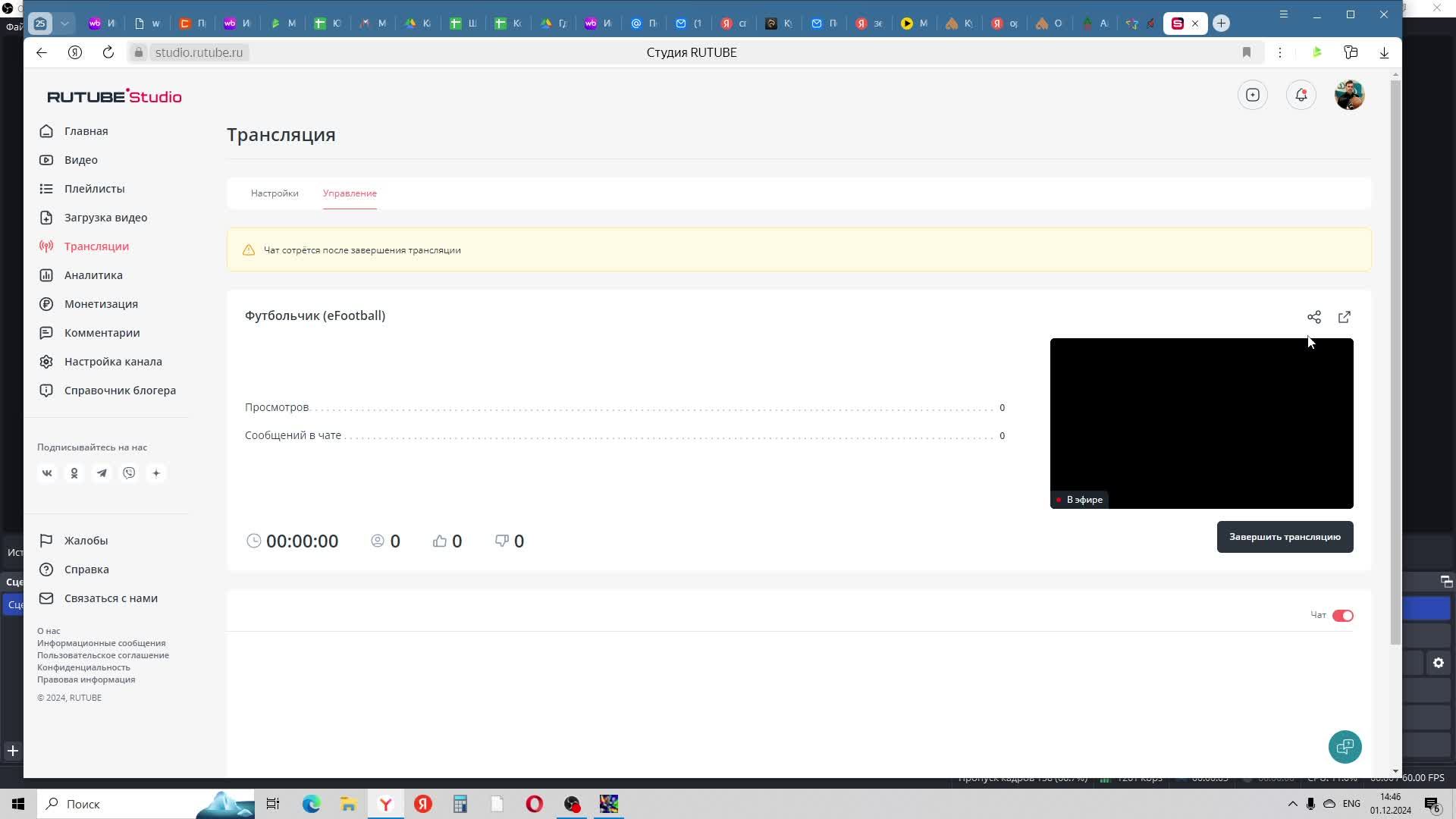1456x819 pixels.
Task: Open the broadcast in a new window icon
Action: pyautogui.click(x=1344, y=317)
